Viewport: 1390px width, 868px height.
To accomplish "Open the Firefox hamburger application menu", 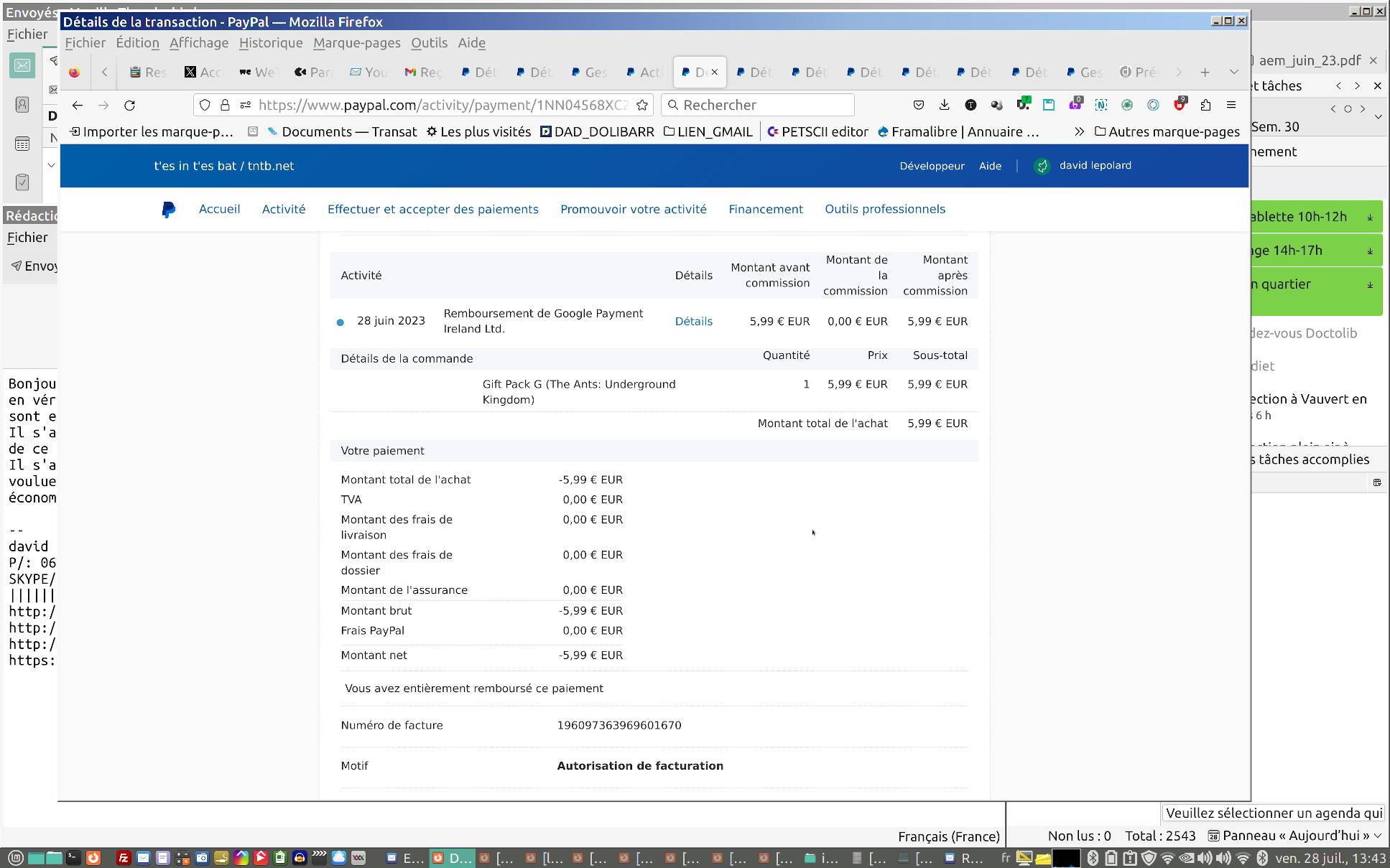I will click(x=1231, y=106).
